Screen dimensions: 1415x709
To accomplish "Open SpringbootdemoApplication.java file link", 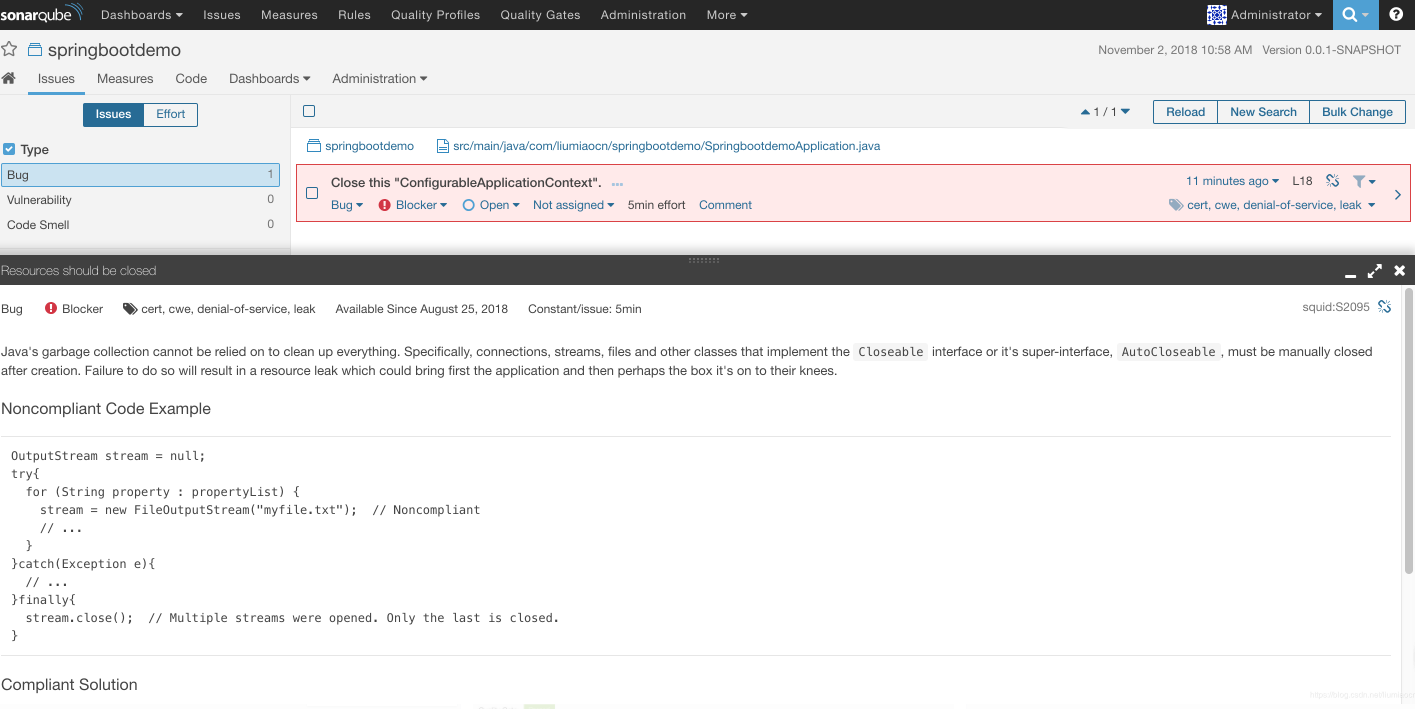I will coord(666,146).
